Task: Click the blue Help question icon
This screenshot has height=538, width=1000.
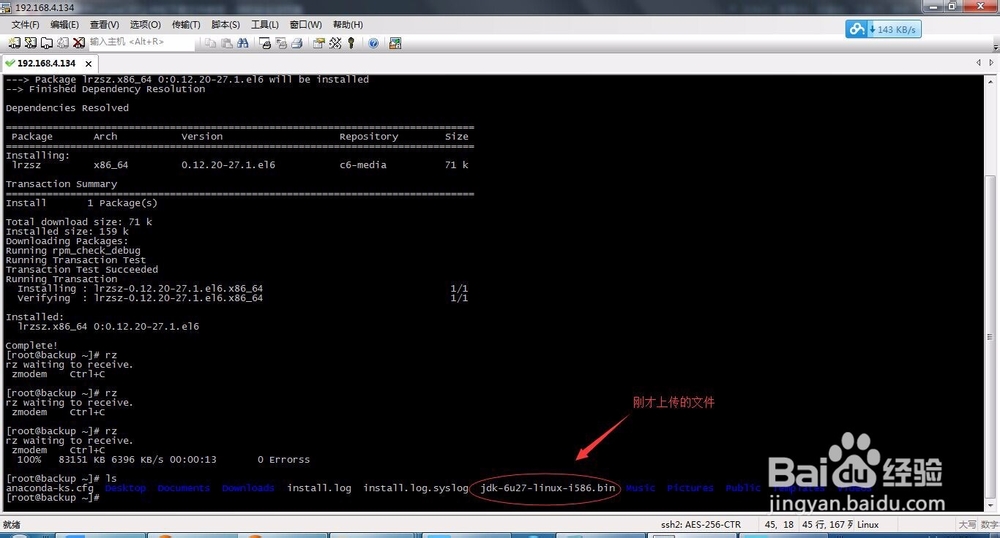Action: 373,43
